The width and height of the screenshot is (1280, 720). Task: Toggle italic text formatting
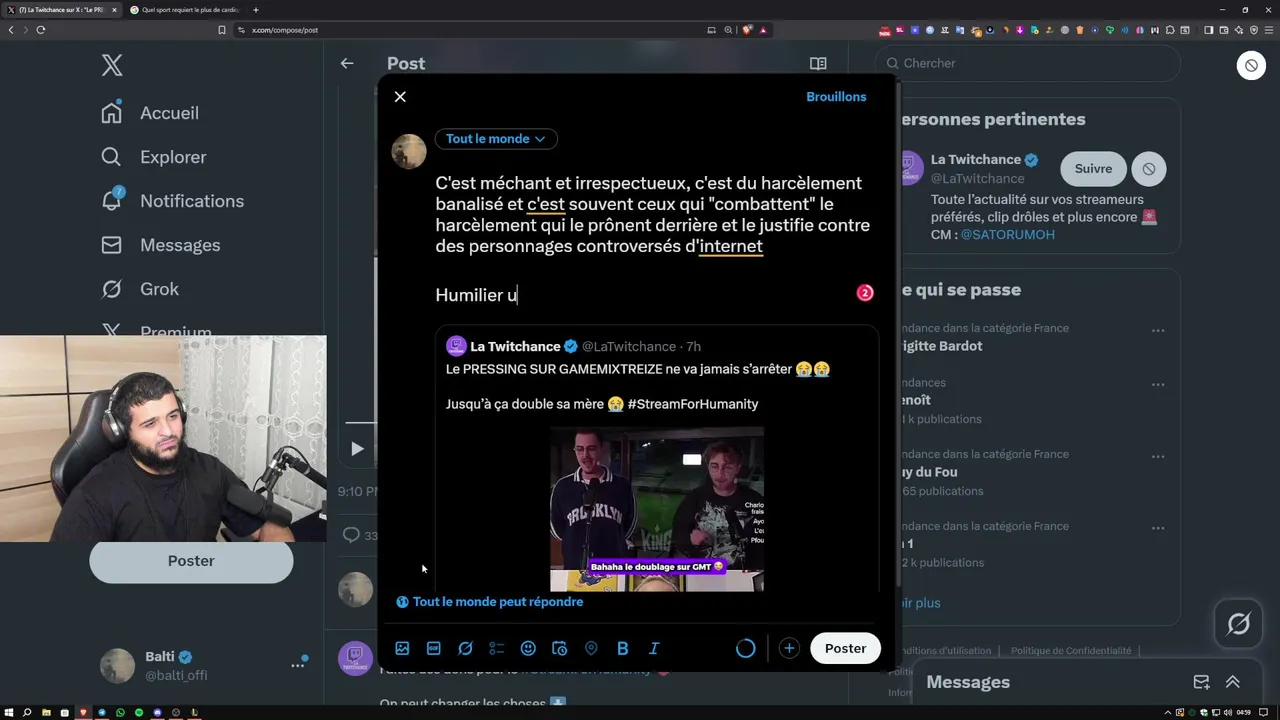pos(654,648)
